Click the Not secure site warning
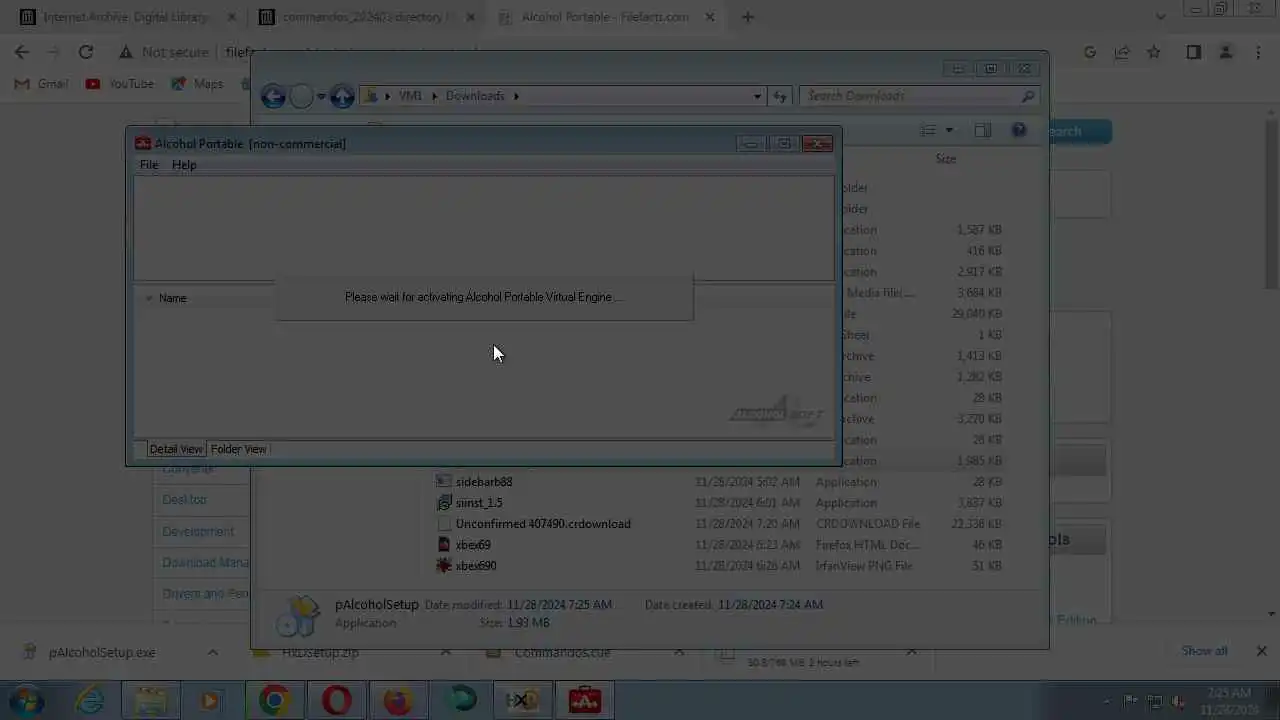This screenshot has height=720, width=1280. tap(164, 52)
